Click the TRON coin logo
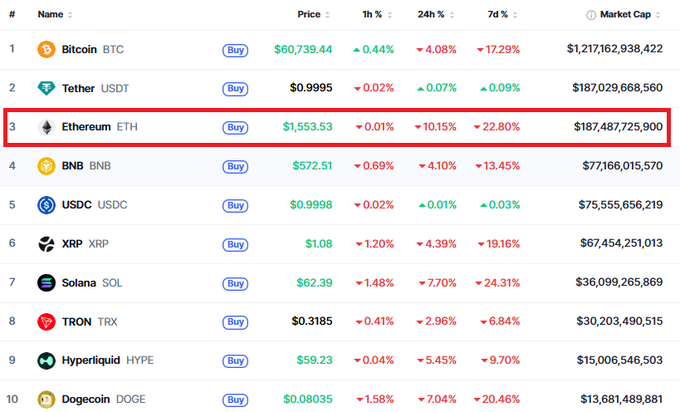Screen dimensions: 680x412 pos(46,322)
